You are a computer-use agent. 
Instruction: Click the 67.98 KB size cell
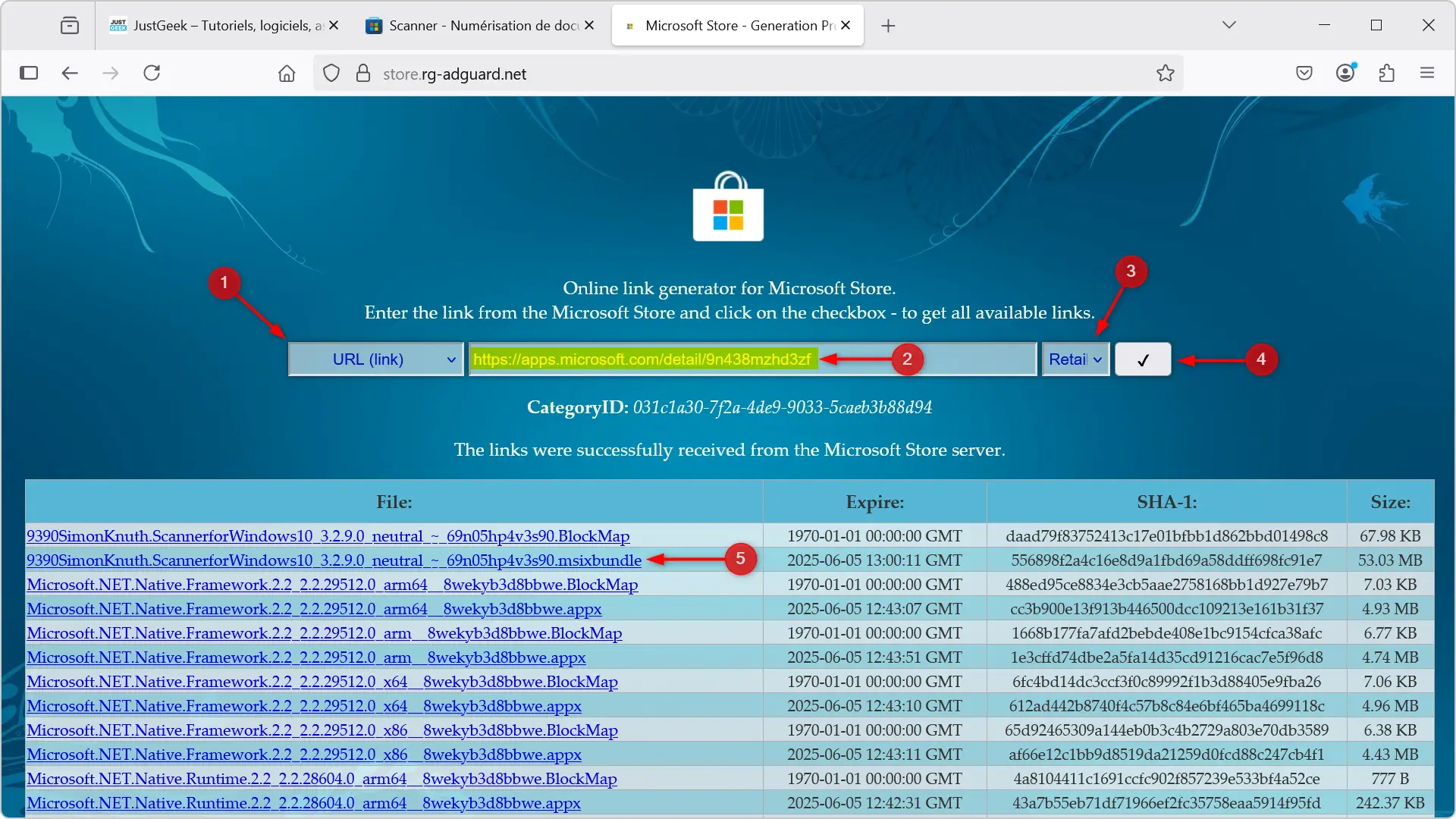coord(1391,536)
